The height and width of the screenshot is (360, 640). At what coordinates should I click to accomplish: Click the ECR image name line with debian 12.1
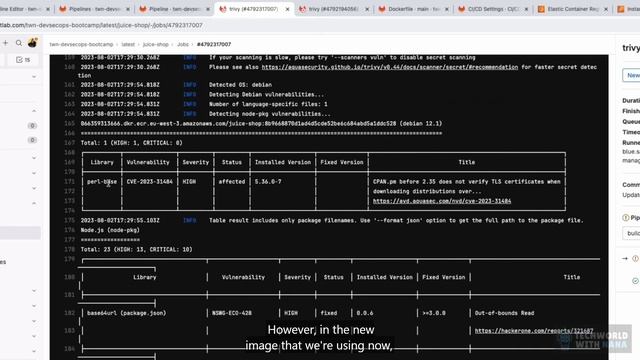(x=261, y=123)
